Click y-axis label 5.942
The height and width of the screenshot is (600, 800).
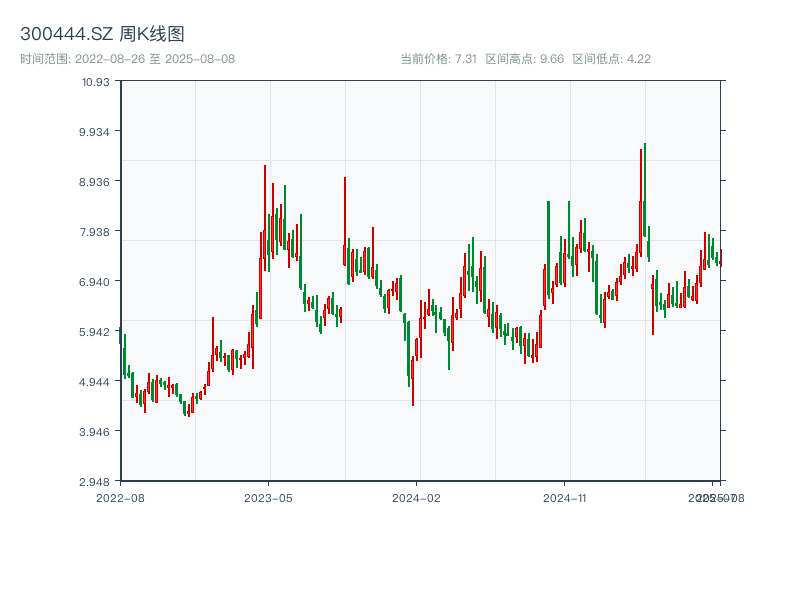tap(94, 332)
